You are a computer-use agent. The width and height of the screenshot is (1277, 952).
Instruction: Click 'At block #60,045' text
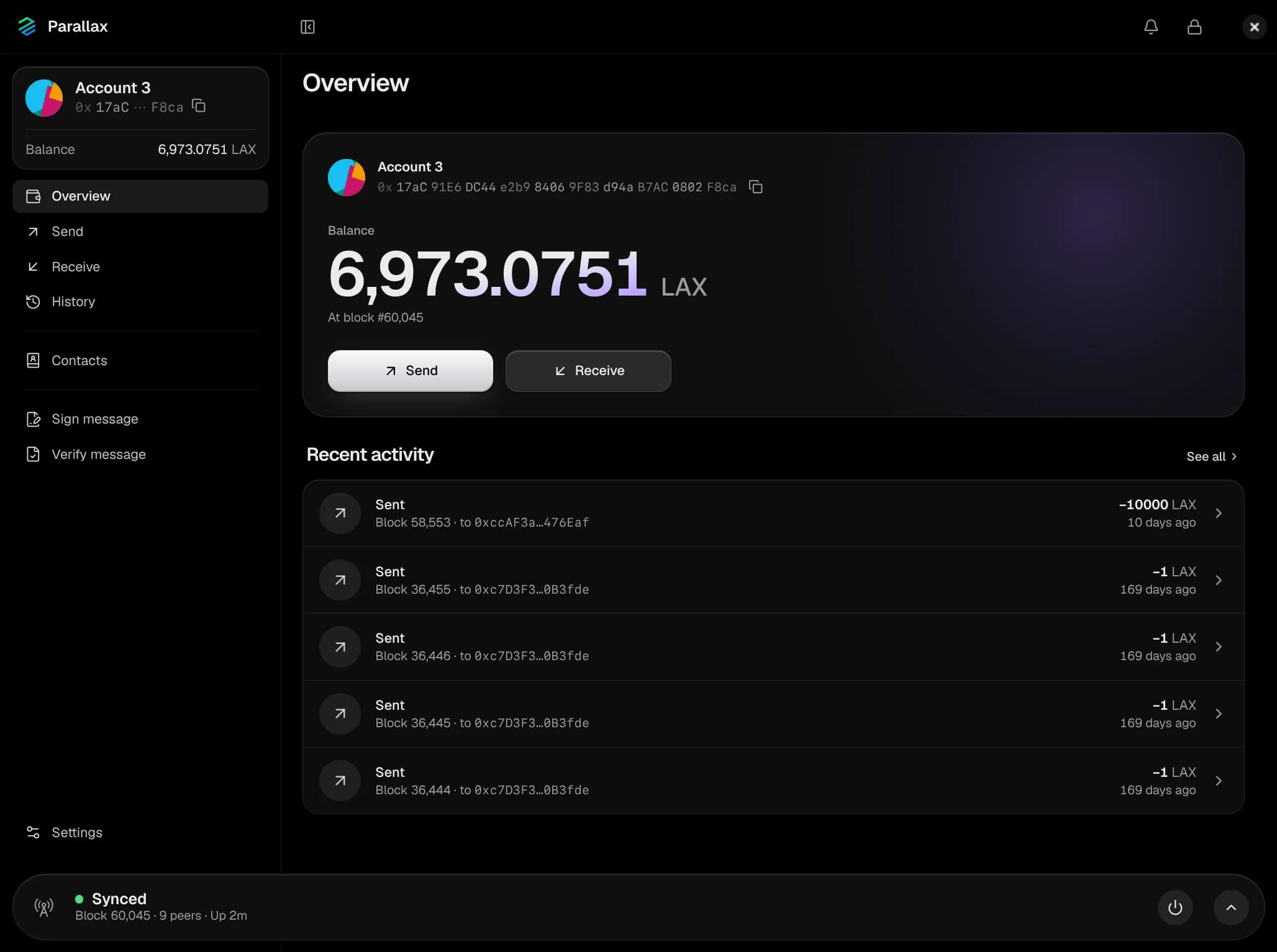pos(376,317)
